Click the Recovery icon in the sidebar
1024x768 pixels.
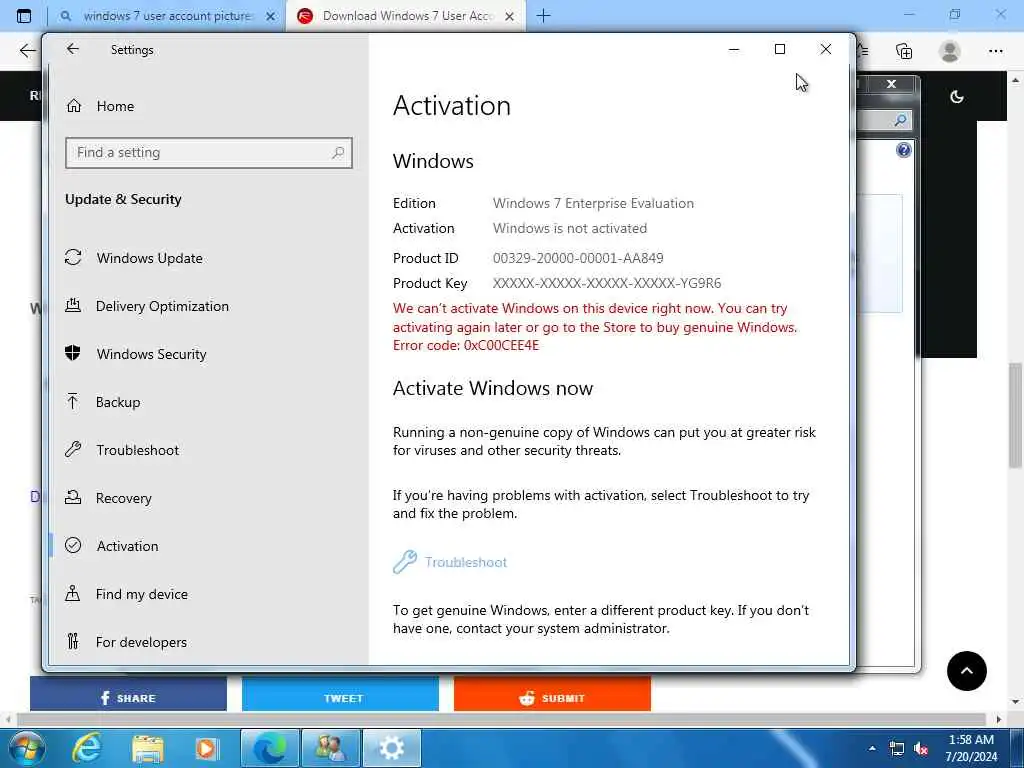pos(73,498)
